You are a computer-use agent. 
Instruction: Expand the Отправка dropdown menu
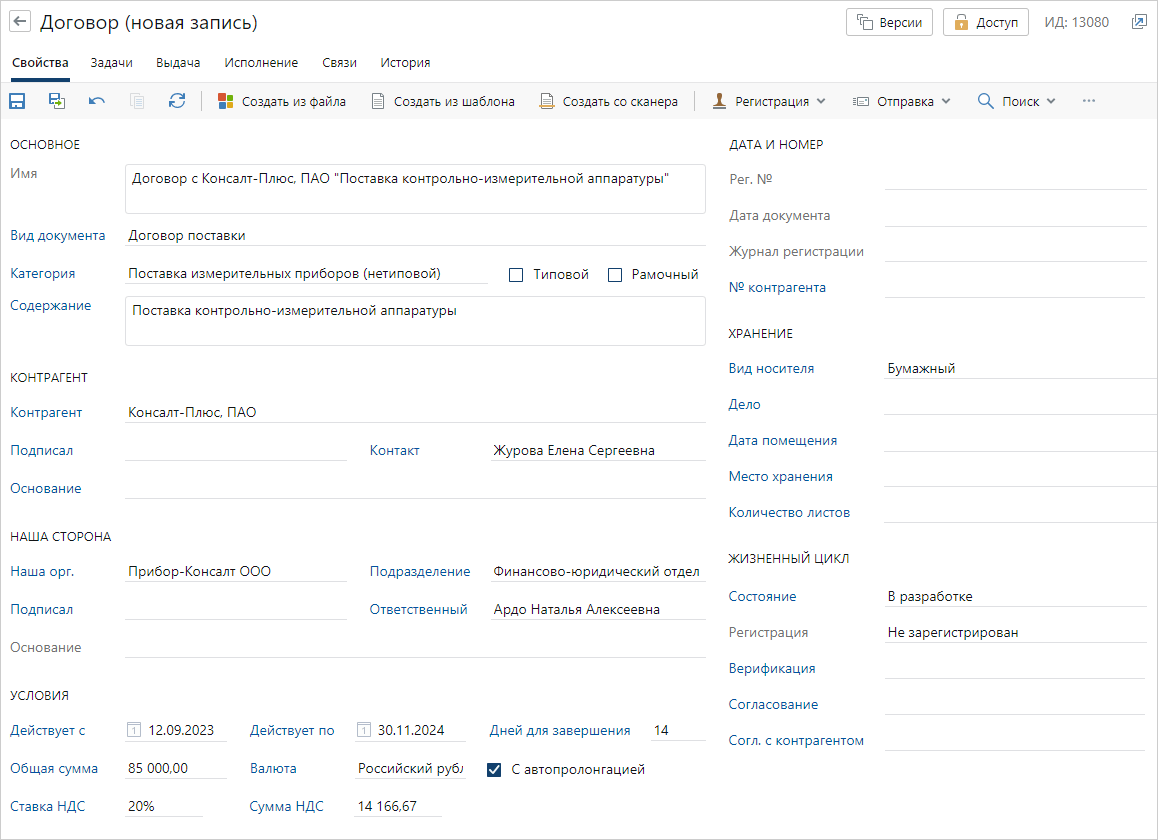click(900, 101)
